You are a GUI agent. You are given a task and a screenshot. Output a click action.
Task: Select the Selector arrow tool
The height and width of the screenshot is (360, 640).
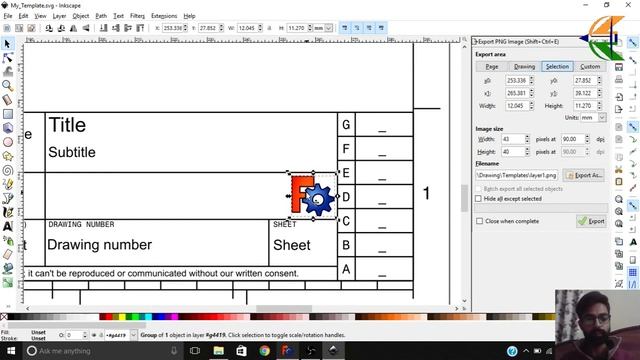click(x=7, y=44)
